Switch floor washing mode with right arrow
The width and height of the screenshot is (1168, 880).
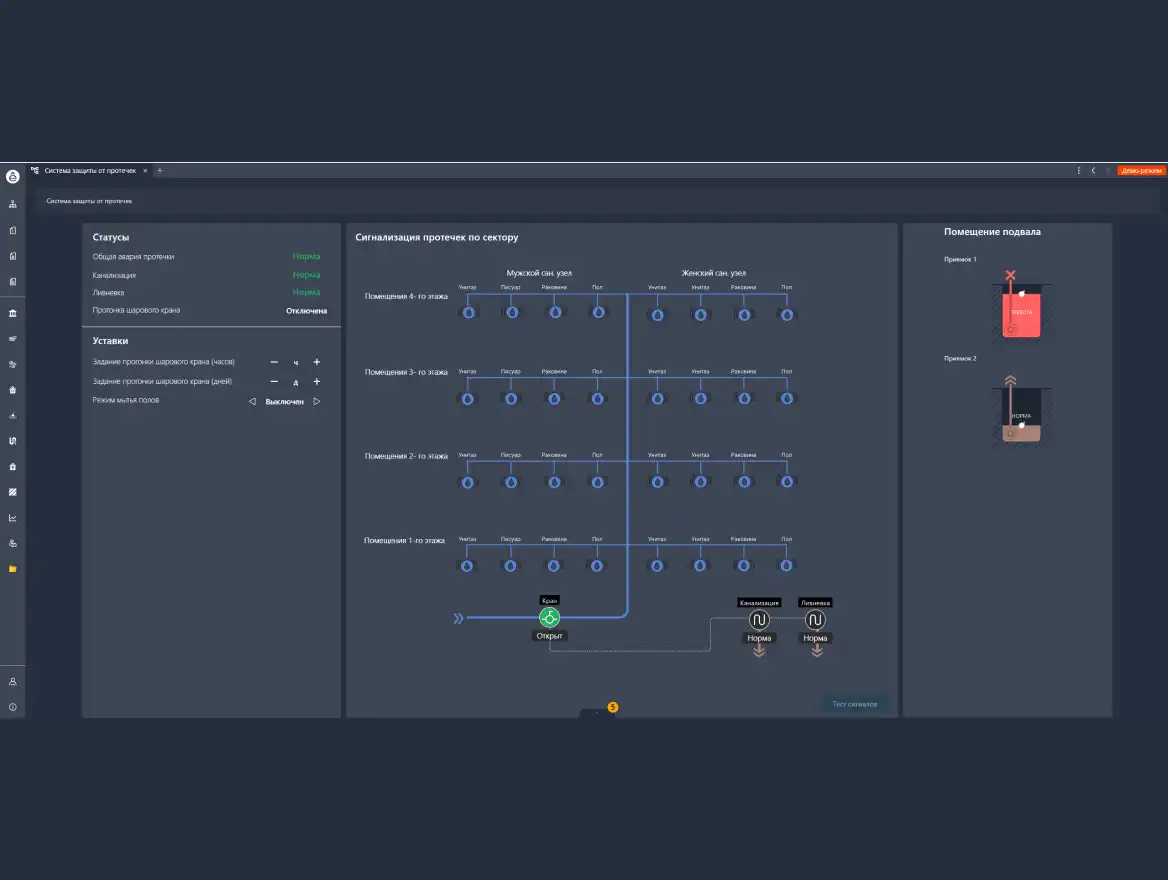pyautogui.click(x=317, y=401)
